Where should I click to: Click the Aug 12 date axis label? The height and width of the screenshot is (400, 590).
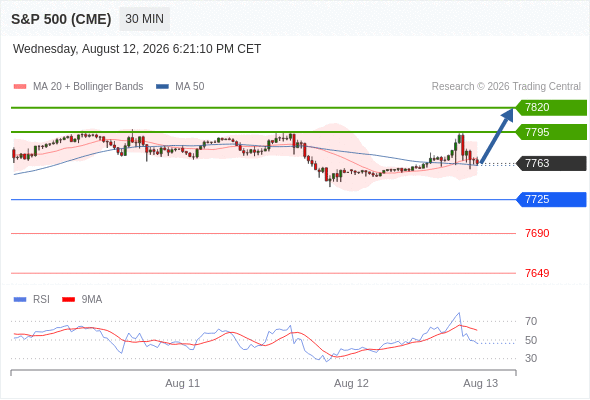(x=351, y=383)
